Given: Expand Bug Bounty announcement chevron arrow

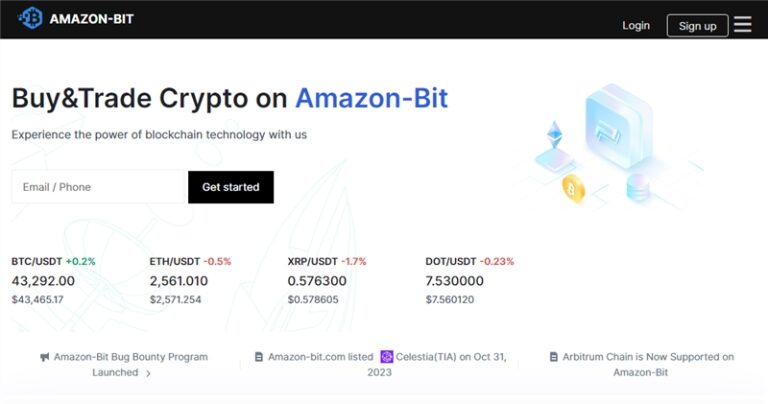Looking at the screenshot, I should 148,373.
